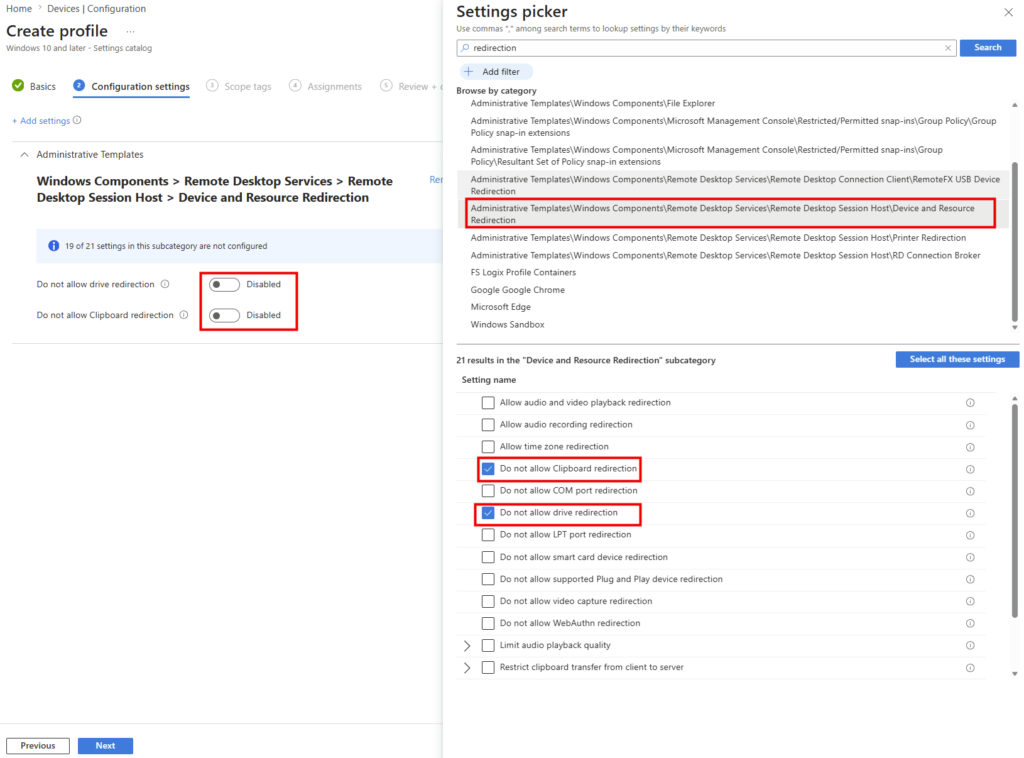Go to the Assignments tab
The height and width of the screenshot is (758, 1024).
tap(325, 86)
